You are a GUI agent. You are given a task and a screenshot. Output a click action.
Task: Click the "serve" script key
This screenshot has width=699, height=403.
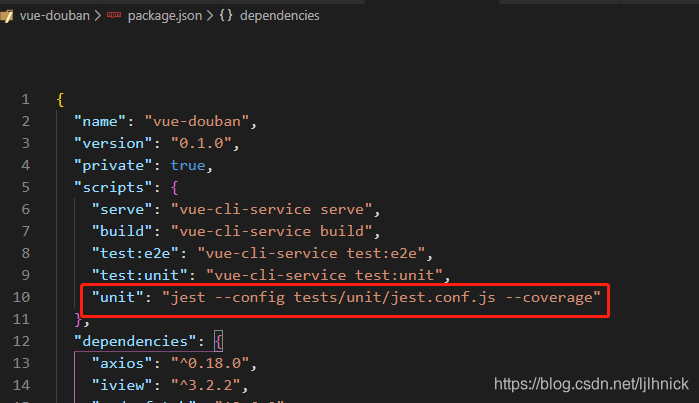[x=122, y=210]
